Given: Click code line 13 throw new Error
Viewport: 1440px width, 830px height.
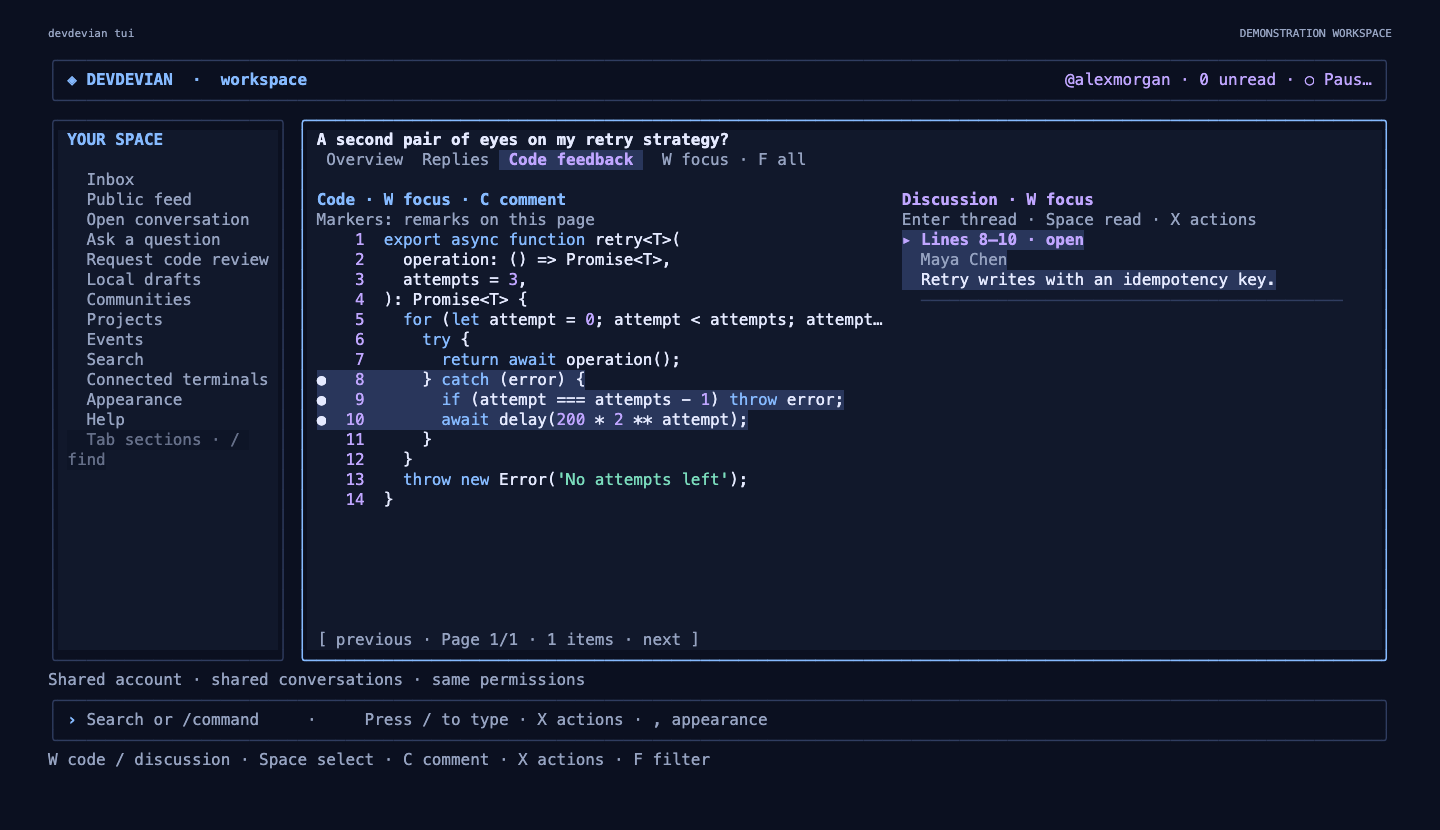Looking at the screenshot, I should tap(575, 480).
